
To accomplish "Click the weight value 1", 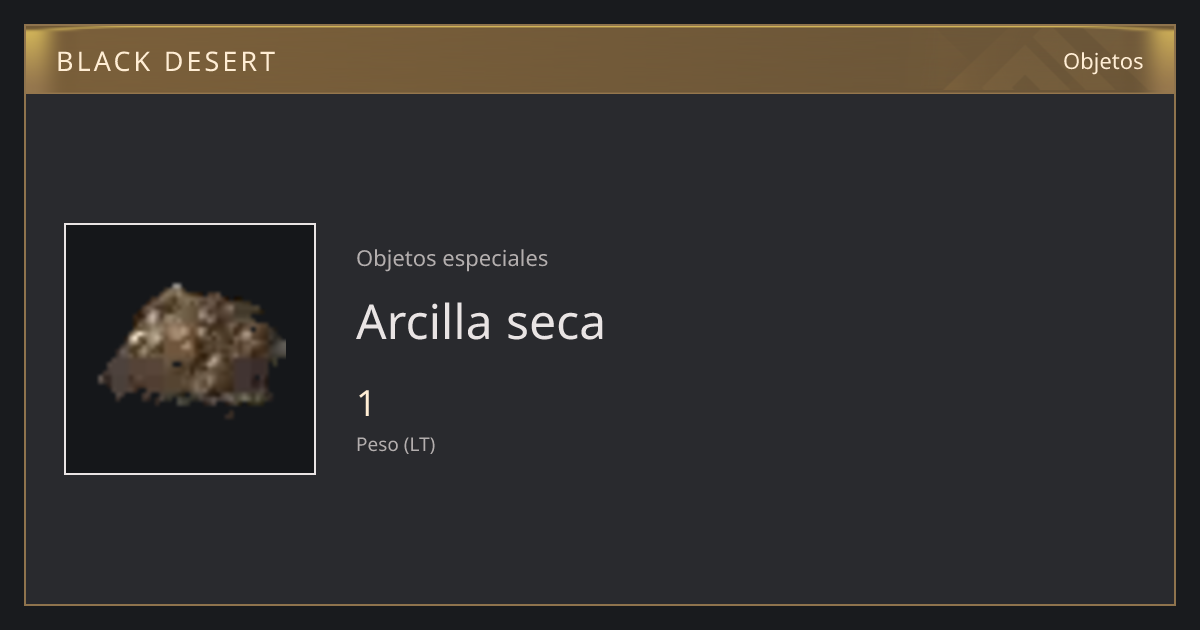I will 366,404.
